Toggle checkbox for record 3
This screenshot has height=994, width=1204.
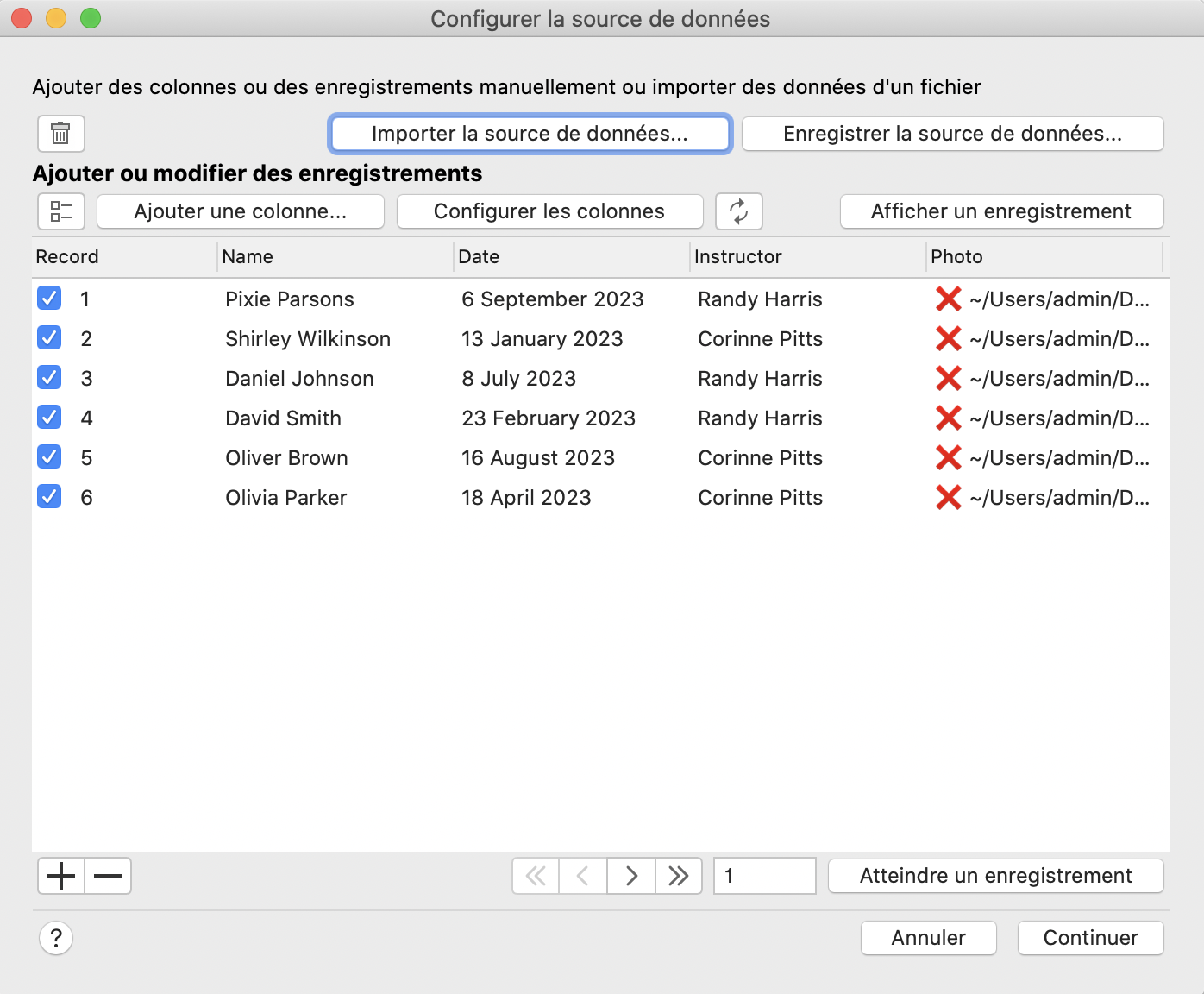point(49,378)
